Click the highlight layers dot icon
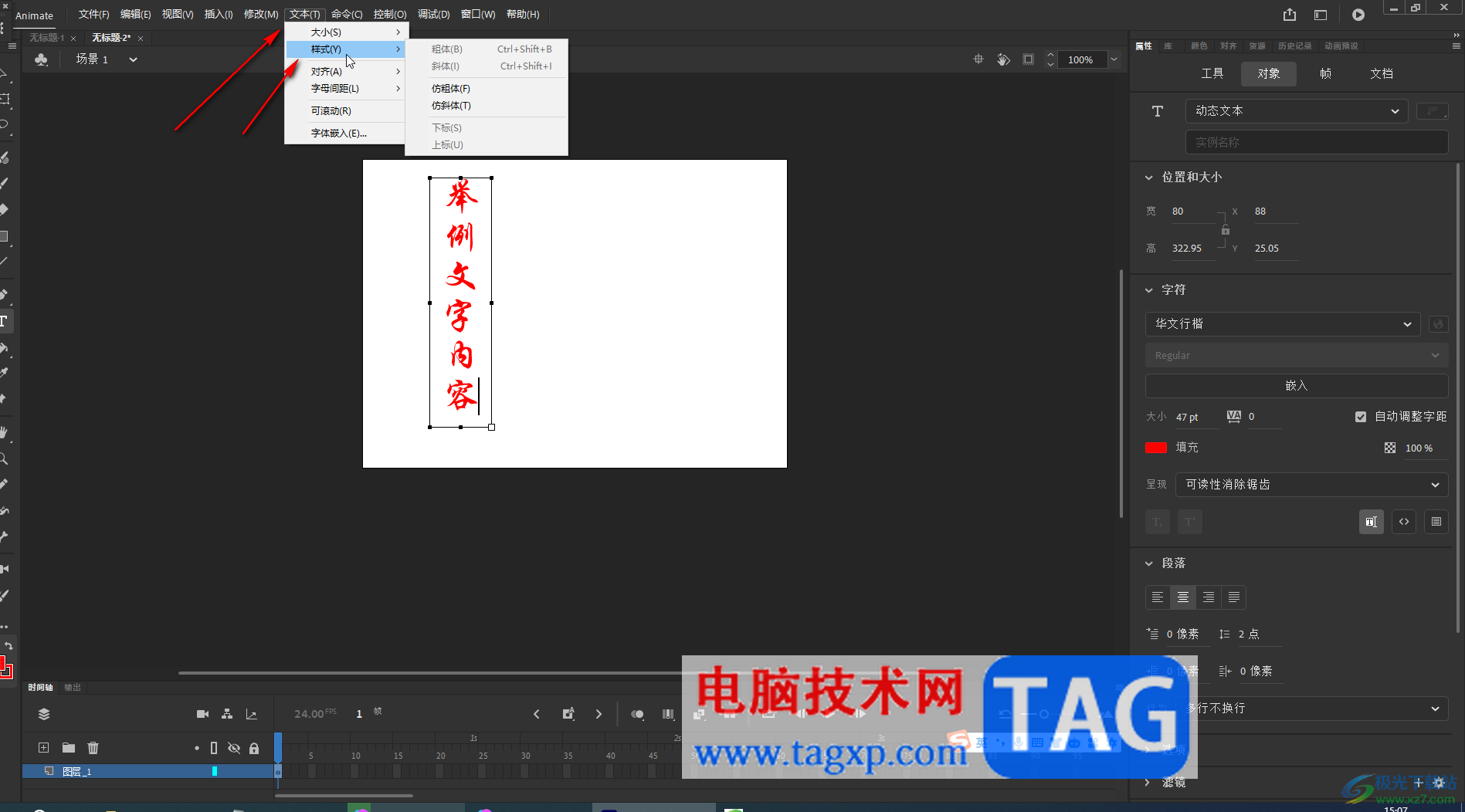The height and width of the screenshot is (812, 1465). (x=197, y=748)
